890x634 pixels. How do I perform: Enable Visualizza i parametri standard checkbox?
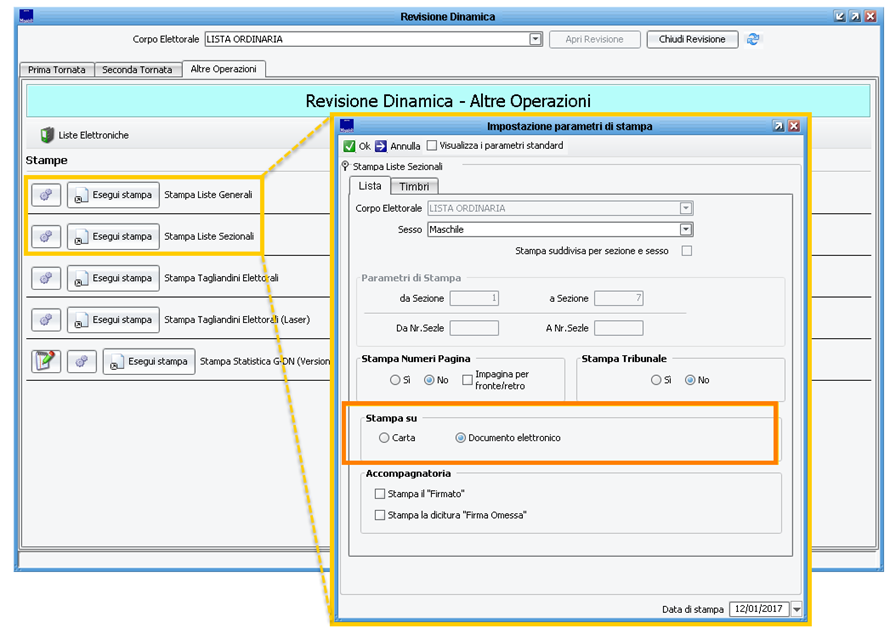[432, 146]
